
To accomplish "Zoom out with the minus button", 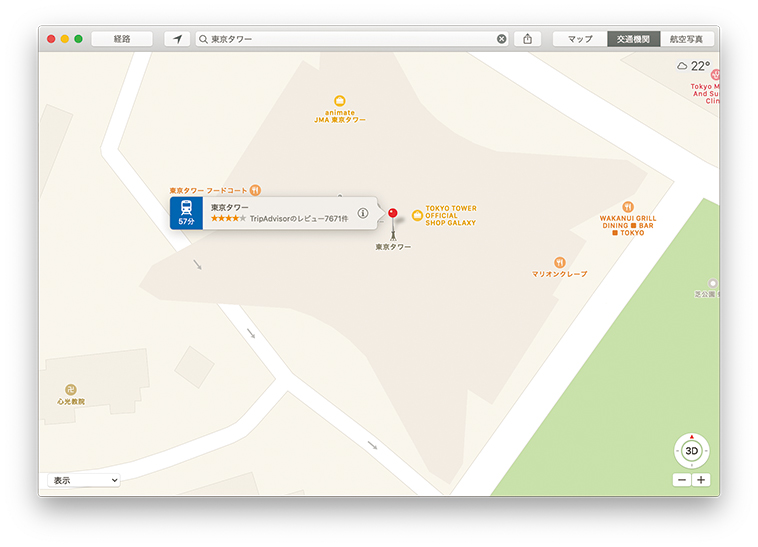I will [x=681, y=480].
